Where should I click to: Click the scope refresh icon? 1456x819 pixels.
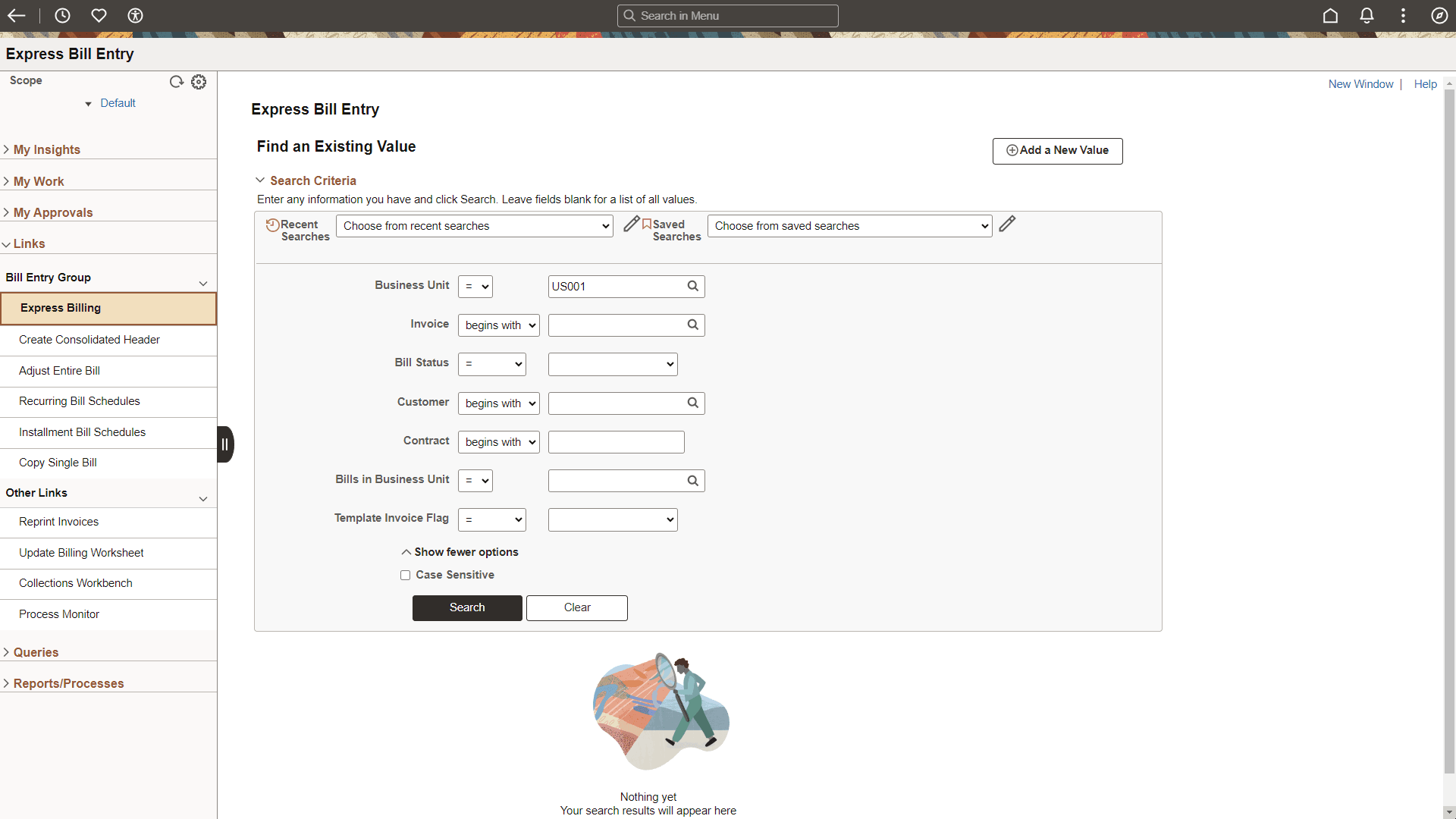(177, 81)
